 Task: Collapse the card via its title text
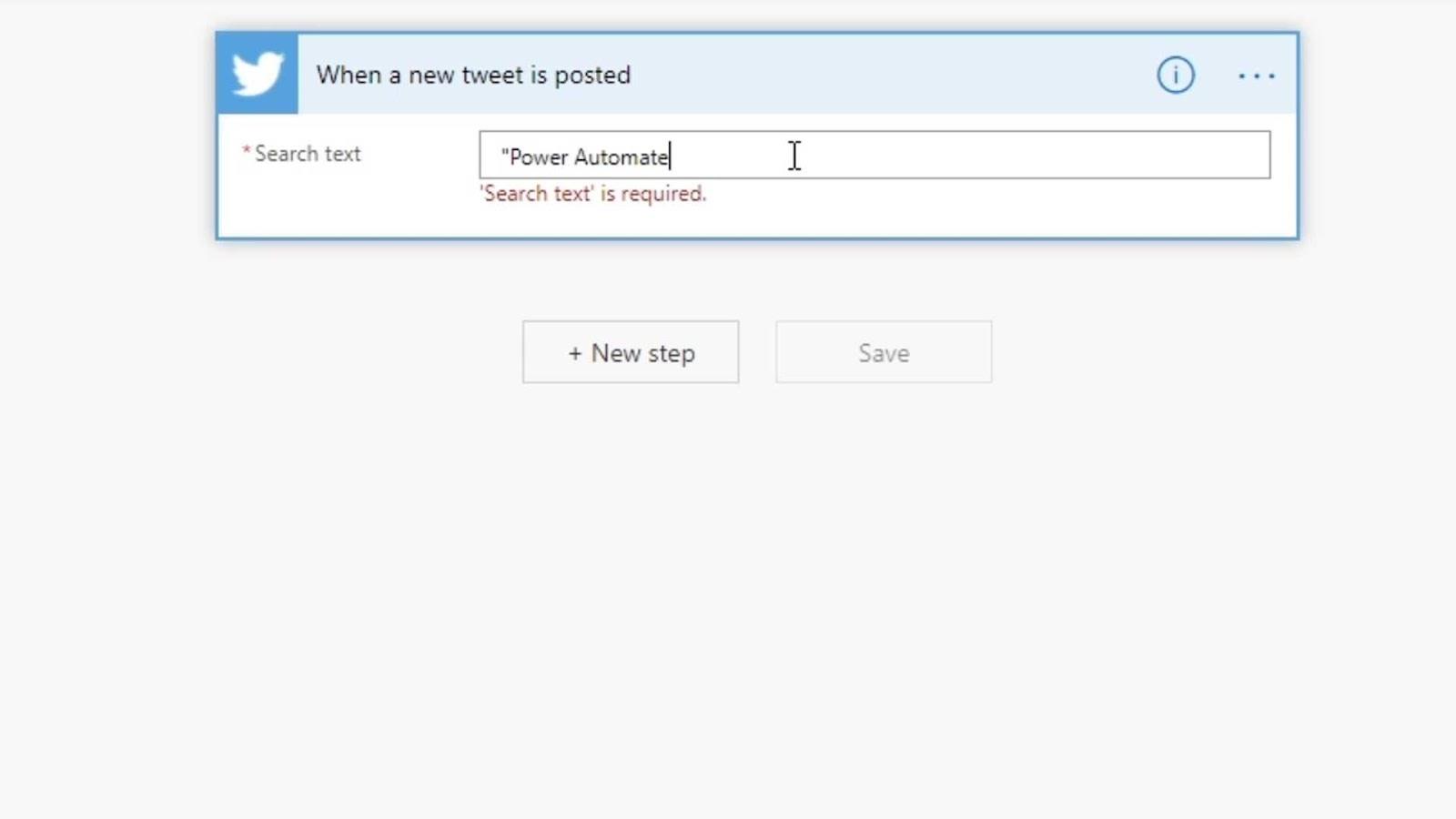pos(473,75)
